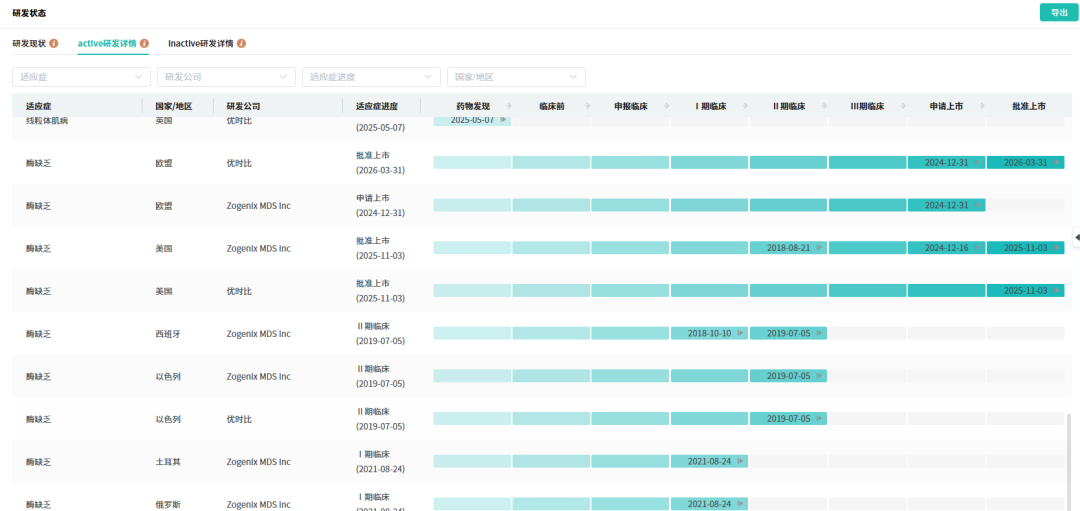Open the 适应症进度 filter dropdown
This screenshot has width=1080, height=511.
tap(370, 77)
